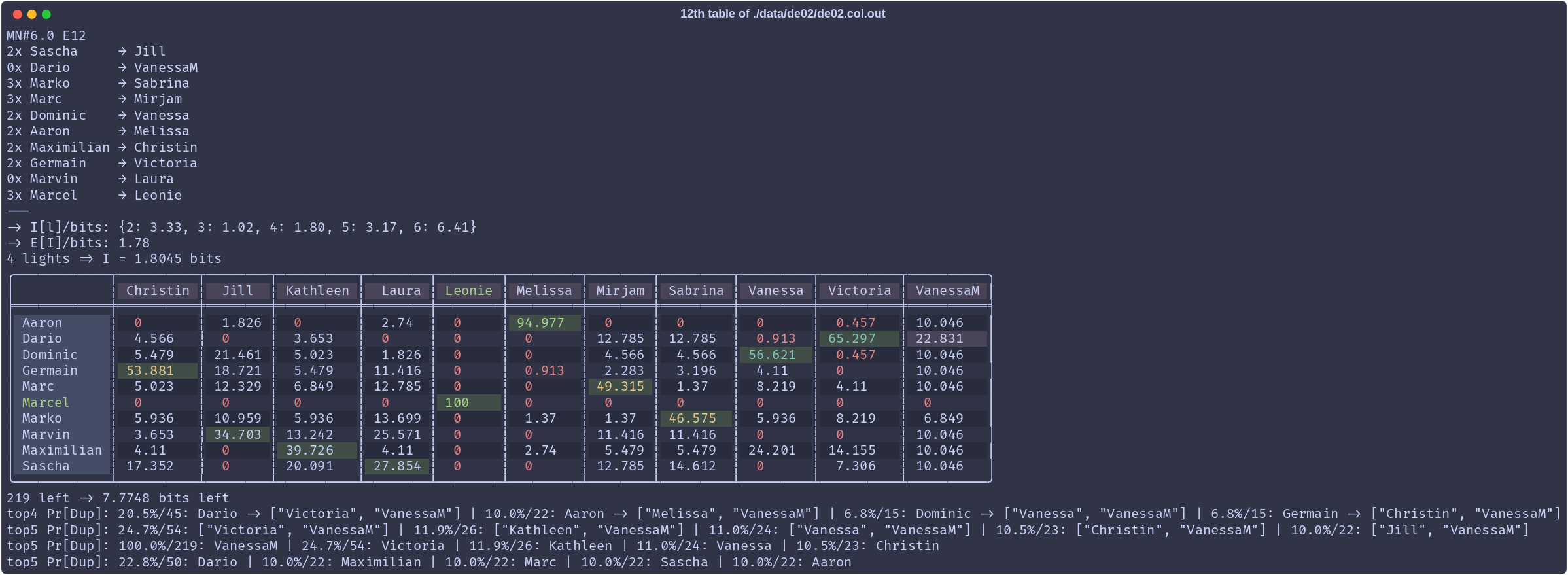
Task: Click the highlighted 100 cell
Action: pyautogui.click(x=469, y=402)
